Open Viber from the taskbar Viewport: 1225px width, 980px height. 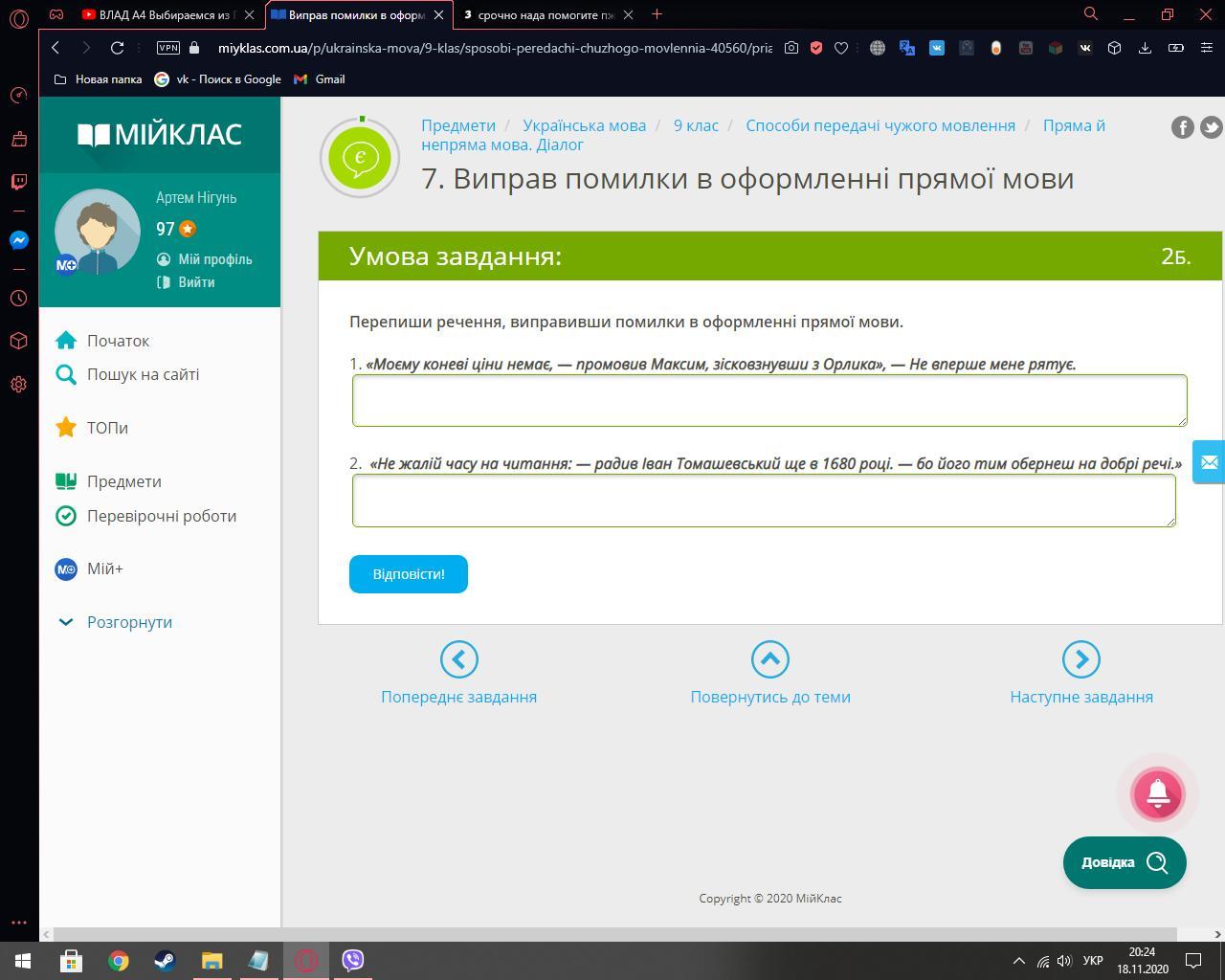click(352, 960)
